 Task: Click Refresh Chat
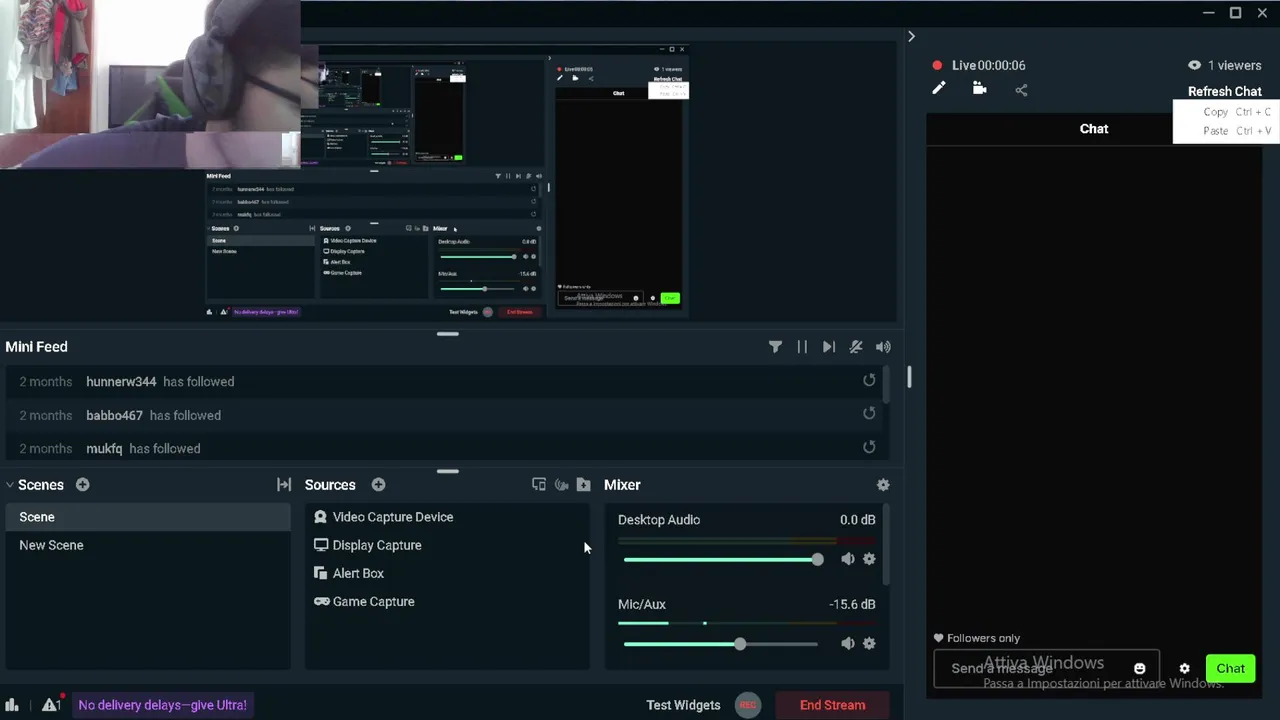point(1224,91)
